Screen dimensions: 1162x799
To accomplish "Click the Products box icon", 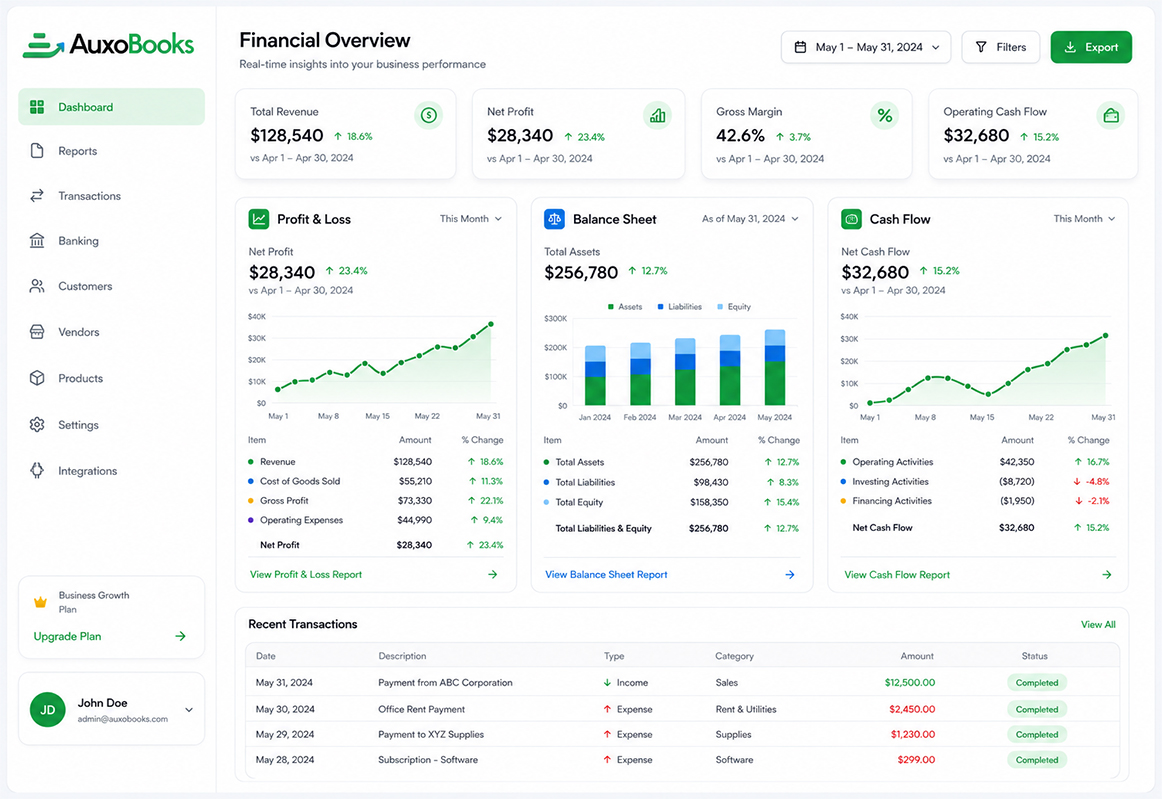I will click(x=37, y=378).
